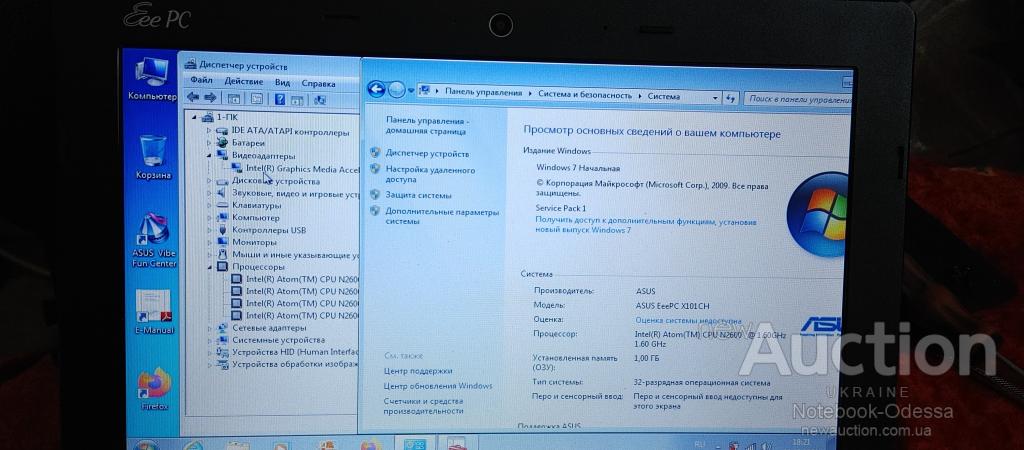Open Защита системы link
The height and width of the screenshot is (450, 1024).
click(x=418, y=195)
